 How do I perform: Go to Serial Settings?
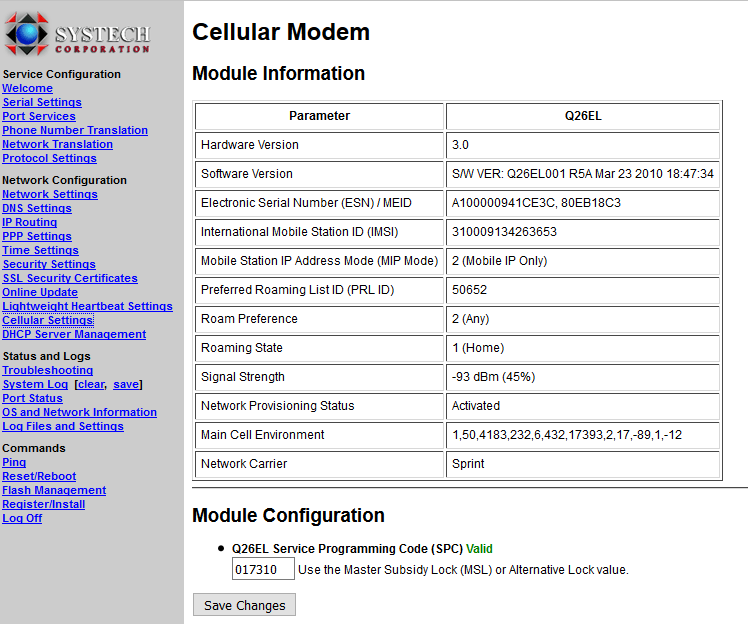tap(42, 102)
